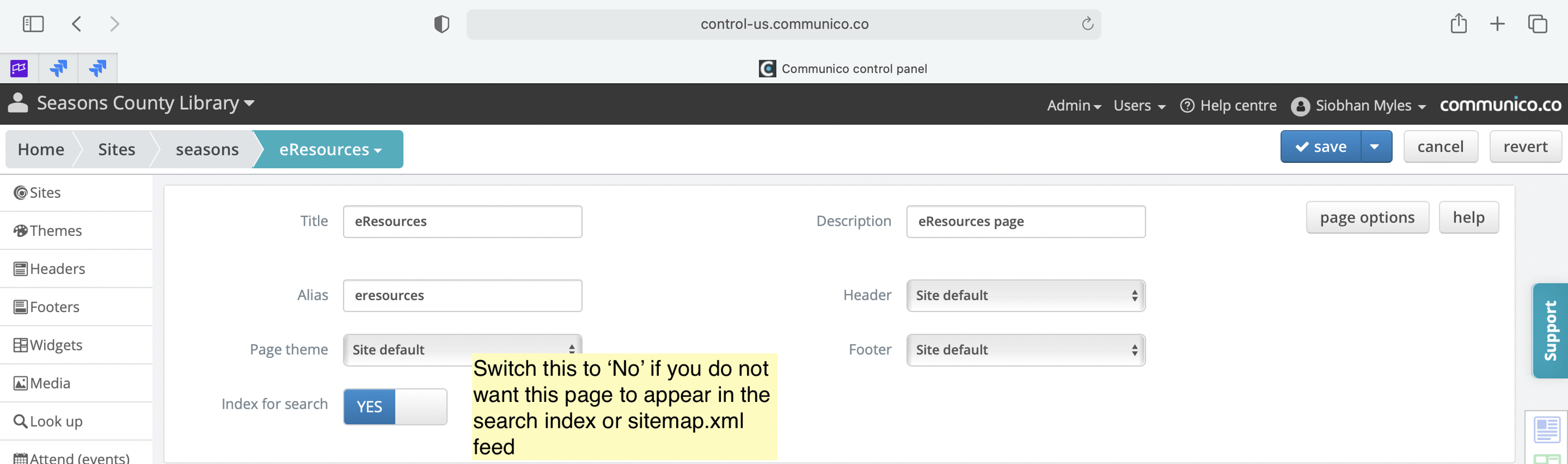Screen dimensions: 1568x464
Task: Go to the Home breadcrumb
Action: click(41, 149)
